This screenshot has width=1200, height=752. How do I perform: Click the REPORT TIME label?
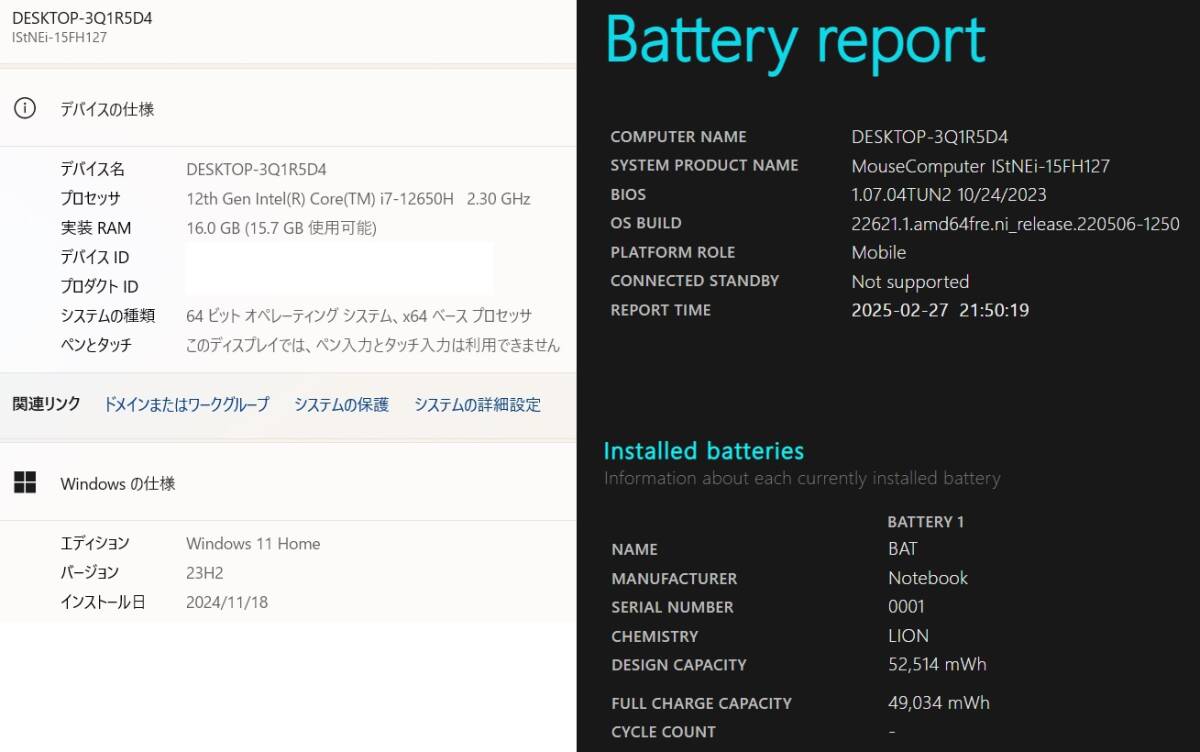point(661,311)
